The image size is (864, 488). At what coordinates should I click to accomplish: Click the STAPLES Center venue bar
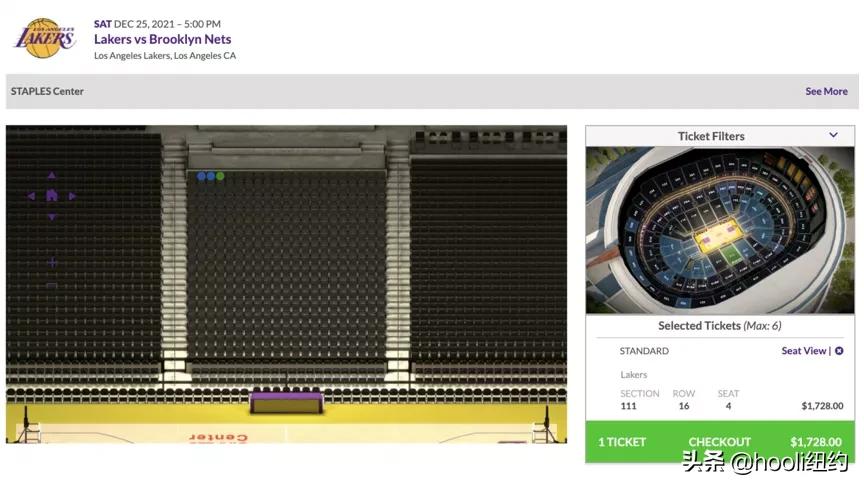click(x=400, y=91)
